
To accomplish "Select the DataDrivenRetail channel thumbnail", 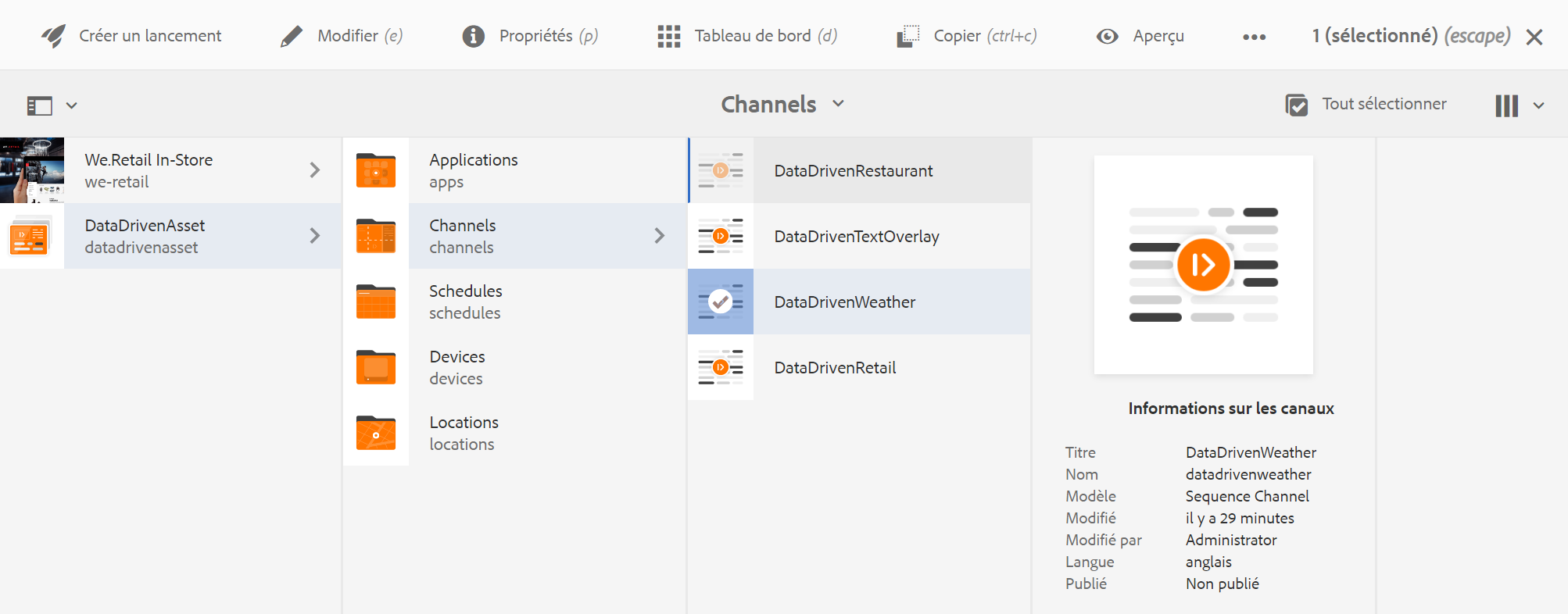I will click(x=720, y=367).
